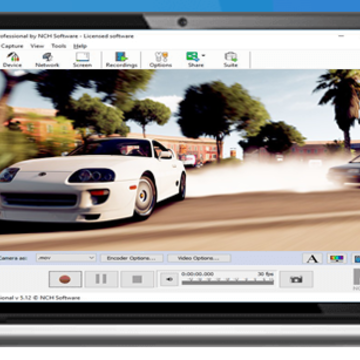Choose the Network camera source icon
Screen dimensions: 360x360
[47, 60]
